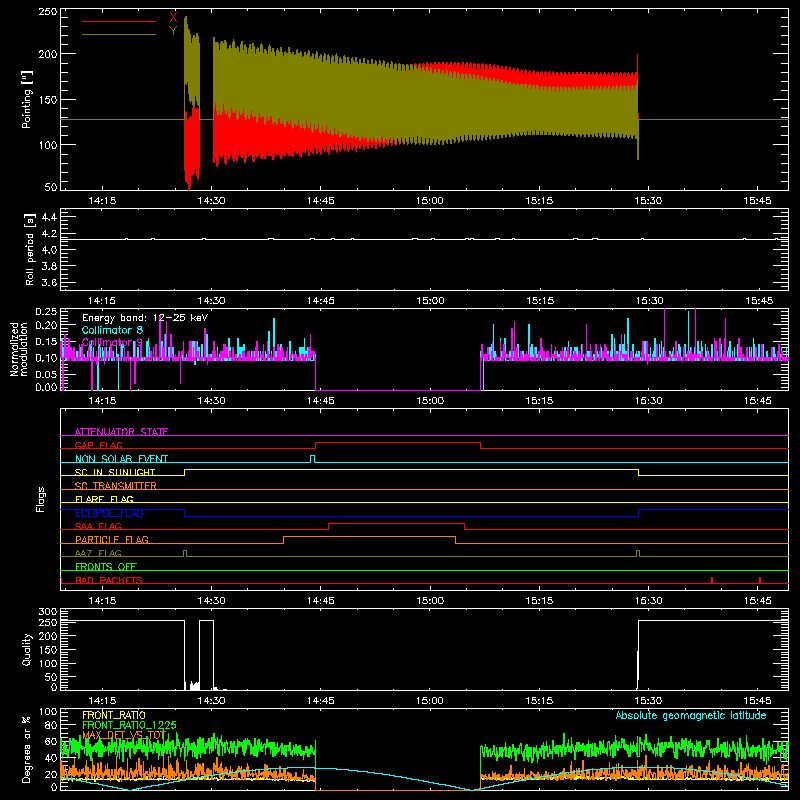Click the SC_IN_SUNLIGHT flag label
Screen dimensions: 800x800
[x=115, y=472]
